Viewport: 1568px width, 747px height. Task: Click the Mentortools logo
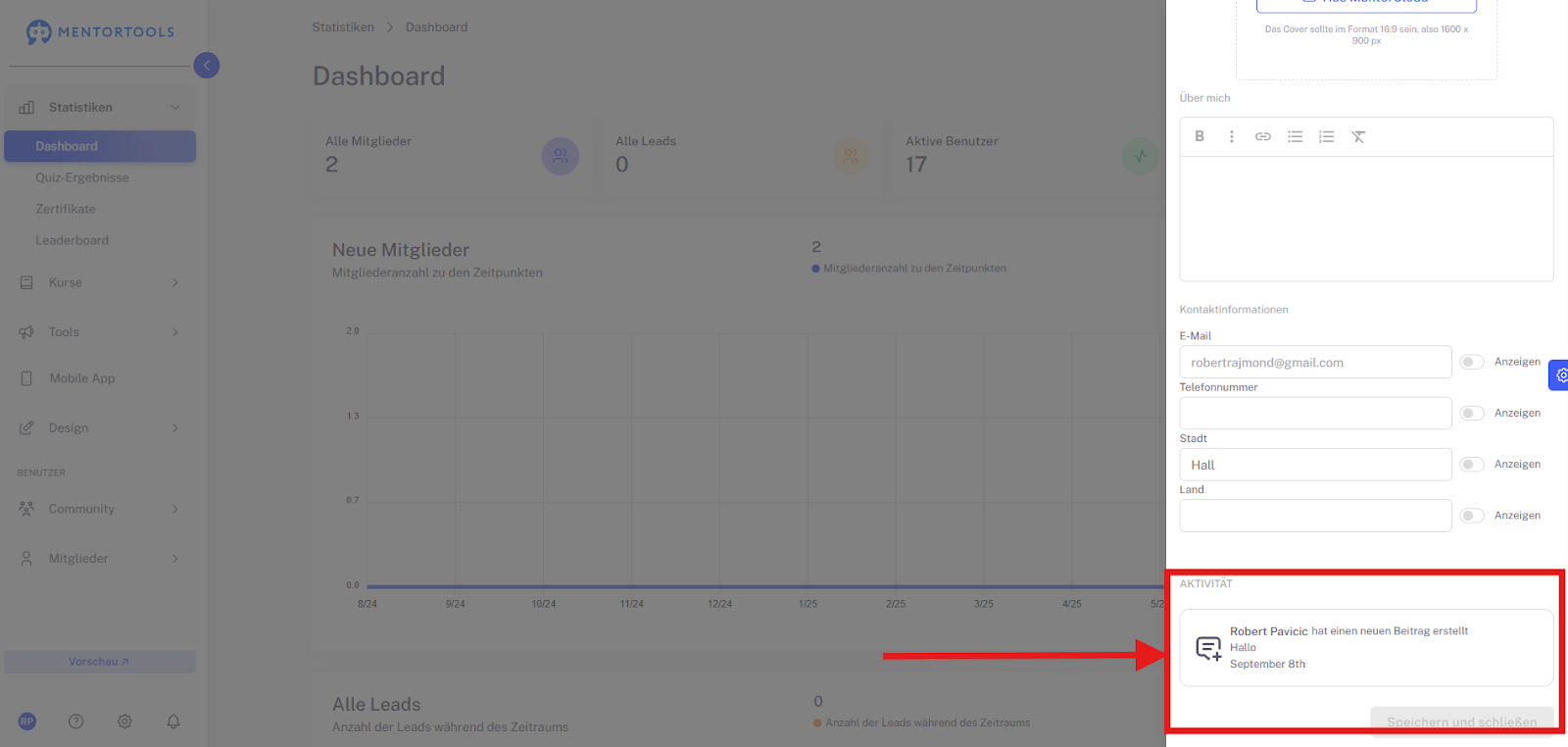point(100,32)
